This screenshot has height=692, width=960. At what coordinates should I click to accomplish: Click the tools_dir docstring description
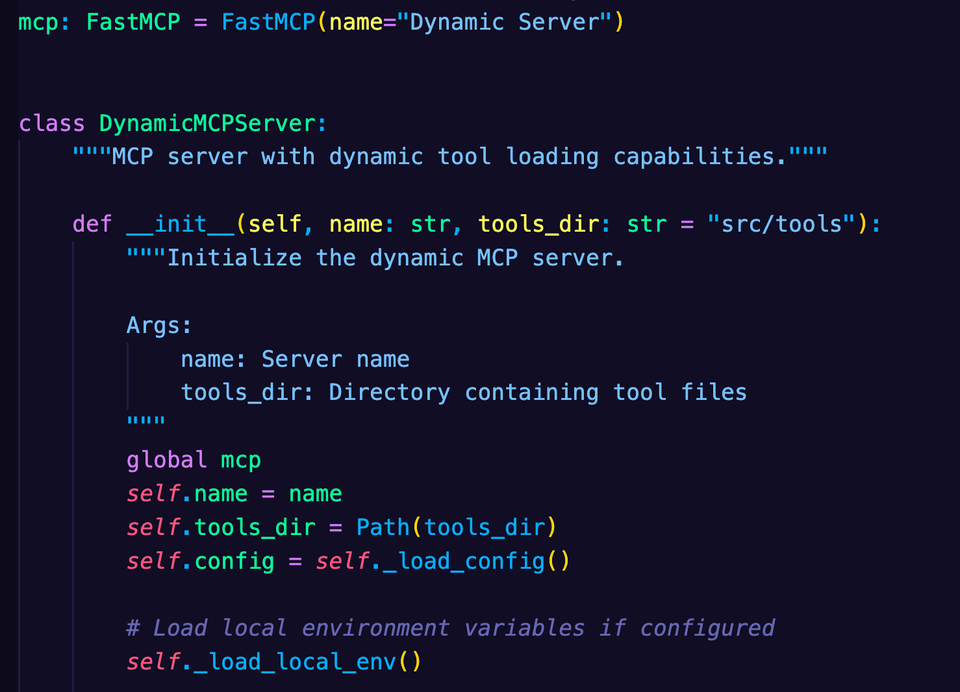[x=464, y=391]
